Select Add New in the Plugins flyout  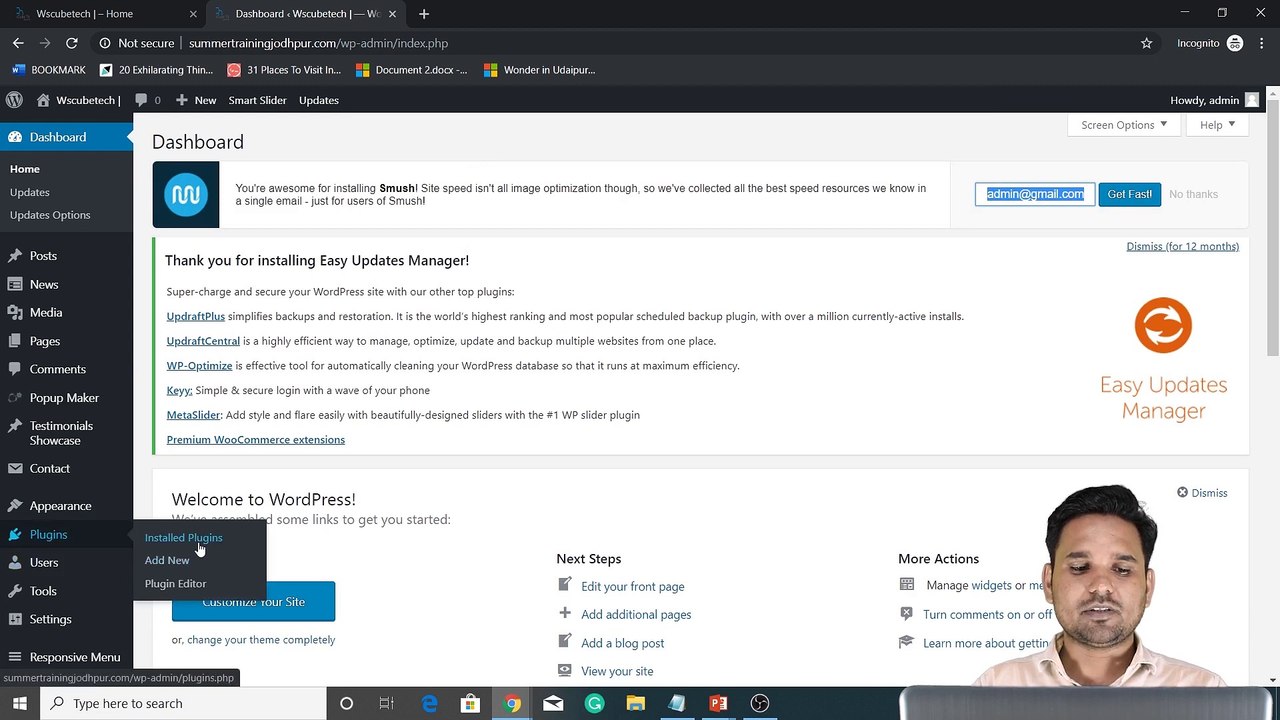click(x=167, y=561)
